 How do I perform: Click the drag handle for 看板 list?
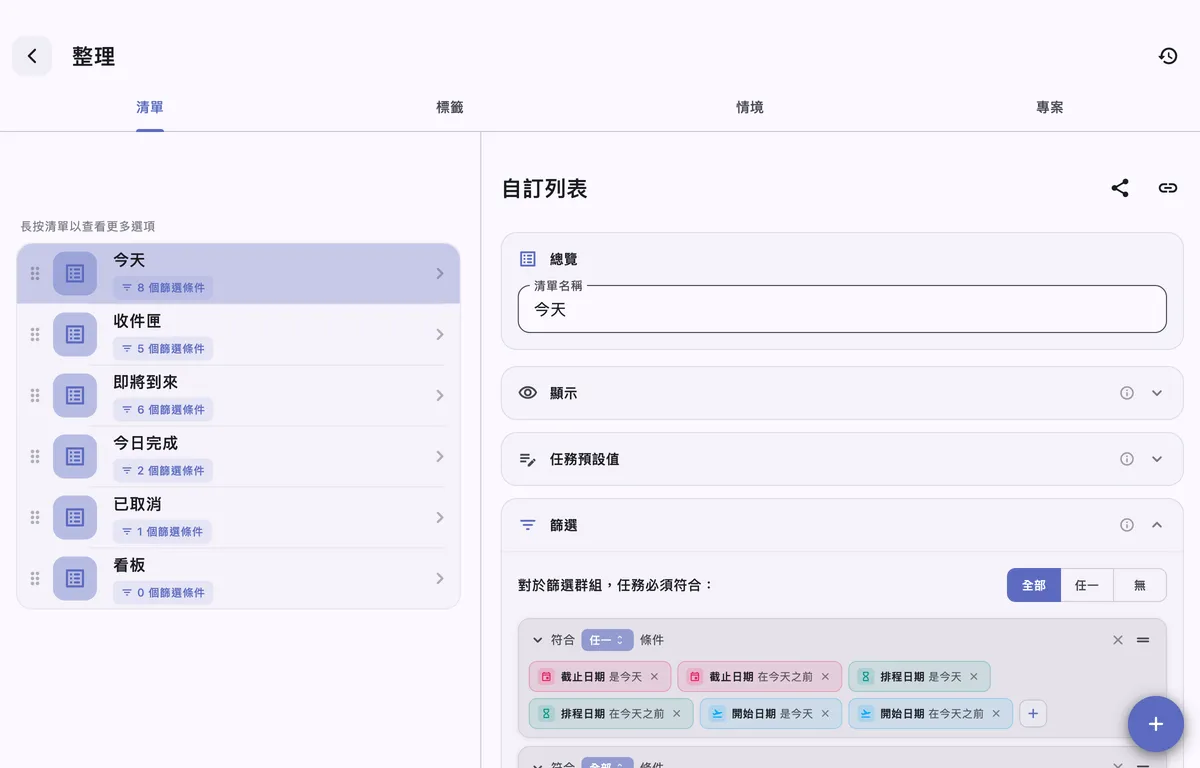[x=35, y=578]
